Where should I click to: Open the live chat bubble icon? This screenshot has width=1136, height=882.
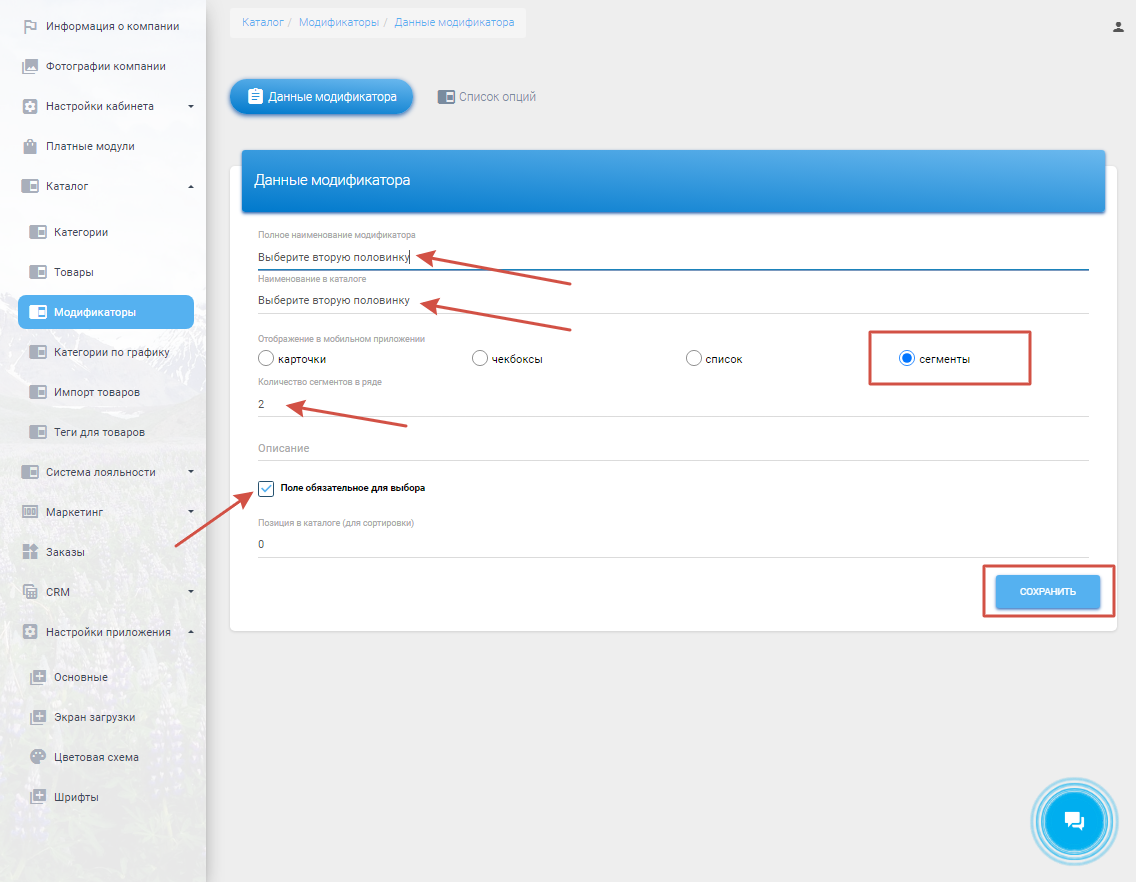coord(1073,821)
